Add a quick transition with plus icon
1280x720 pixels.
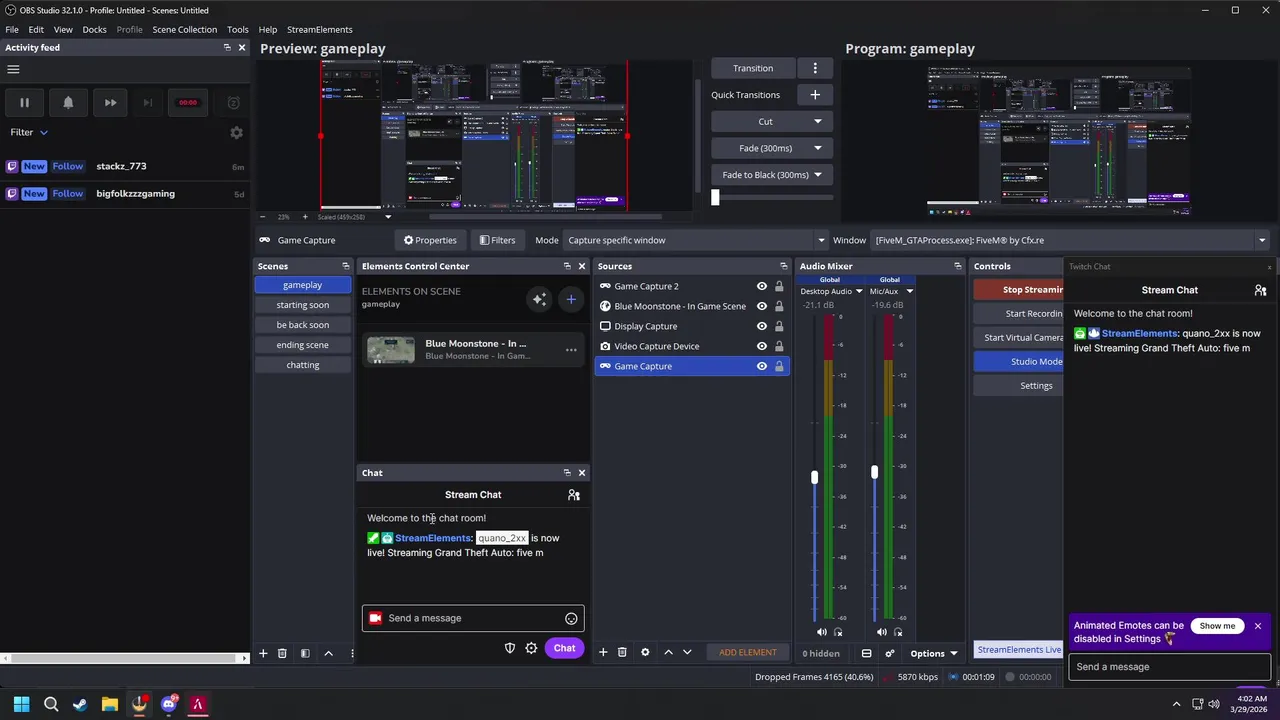point(815,94)
